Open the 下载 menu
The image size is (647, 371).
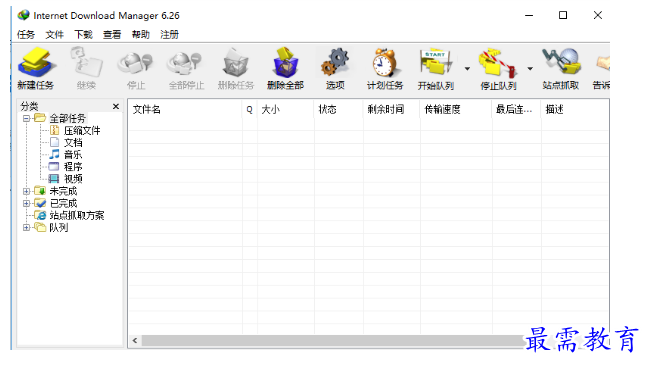pos(83,35)
